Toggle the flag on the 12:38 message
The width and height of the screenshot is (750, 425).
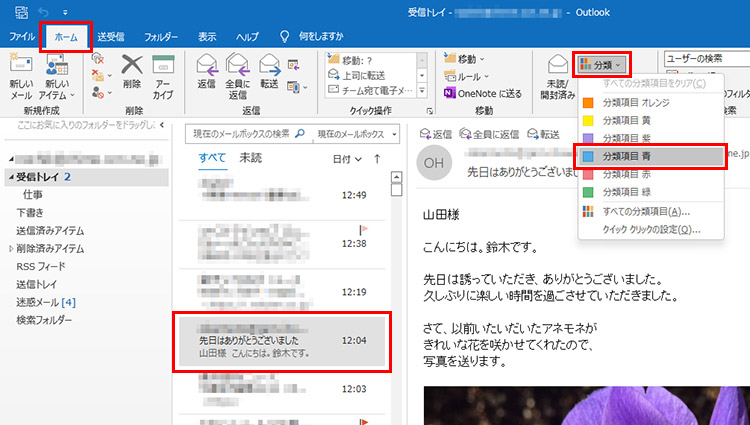pos(362,228)
